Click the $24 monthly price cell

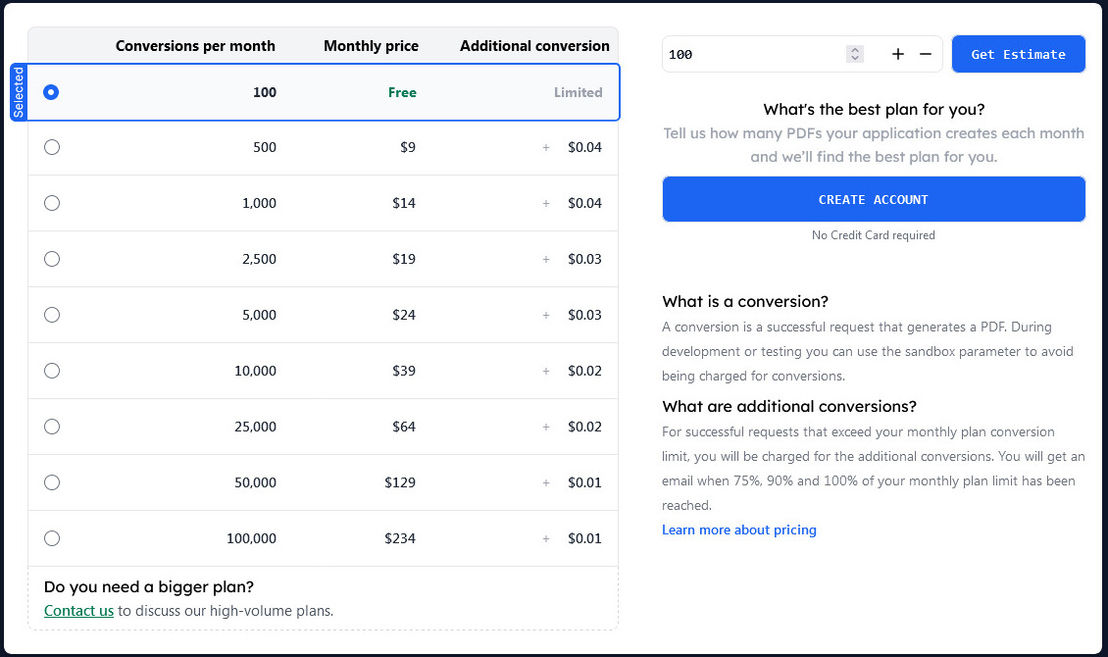(x=404, y=314)
